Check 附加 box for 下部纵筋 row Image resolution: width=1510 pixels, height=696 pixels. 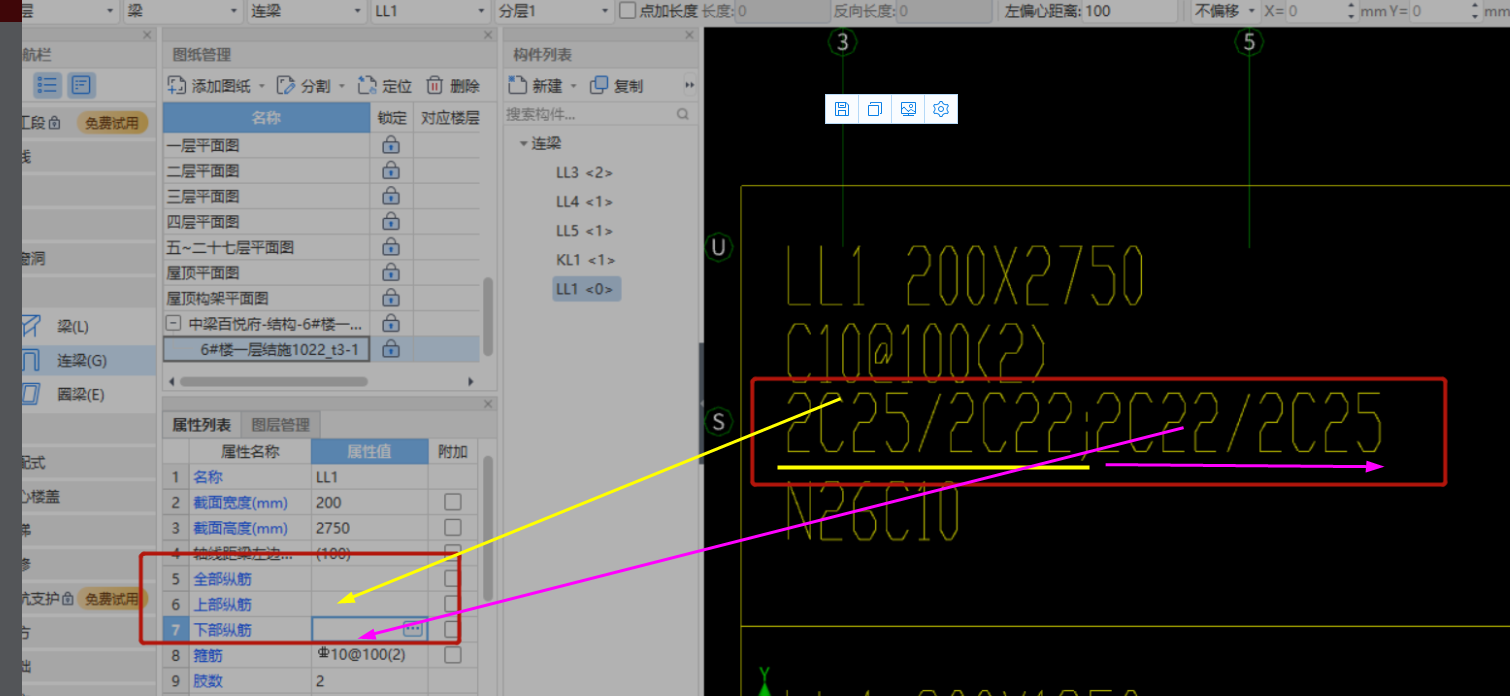tap(453, 629)
